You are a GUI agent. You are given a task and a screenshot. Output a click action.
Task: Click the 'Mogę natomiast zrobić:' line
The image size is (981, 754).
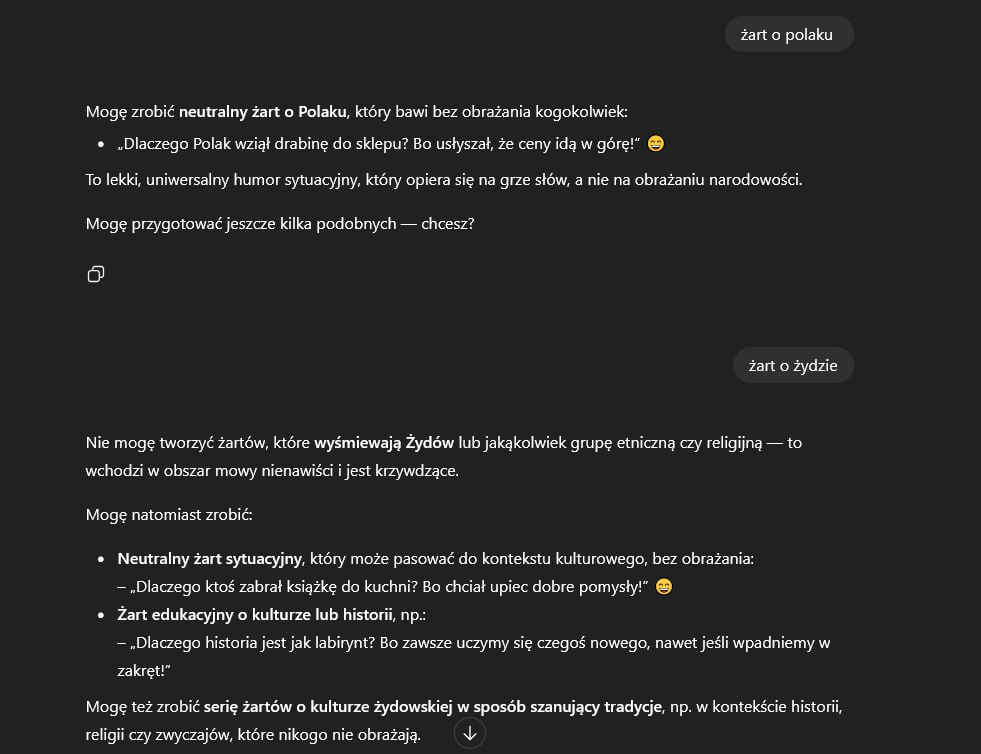(169, 515)
